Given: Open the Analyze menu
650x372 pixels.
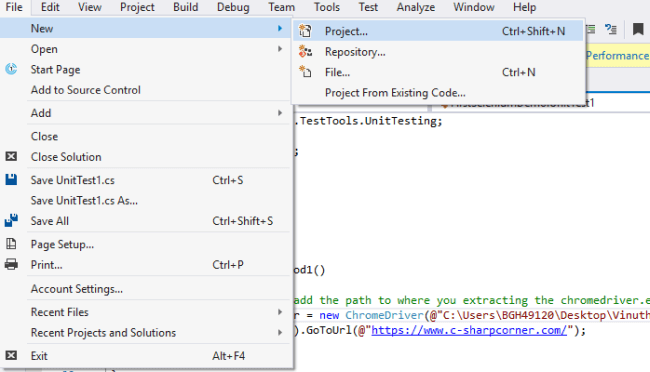Looking at the screenshot, I should (416, 7).
